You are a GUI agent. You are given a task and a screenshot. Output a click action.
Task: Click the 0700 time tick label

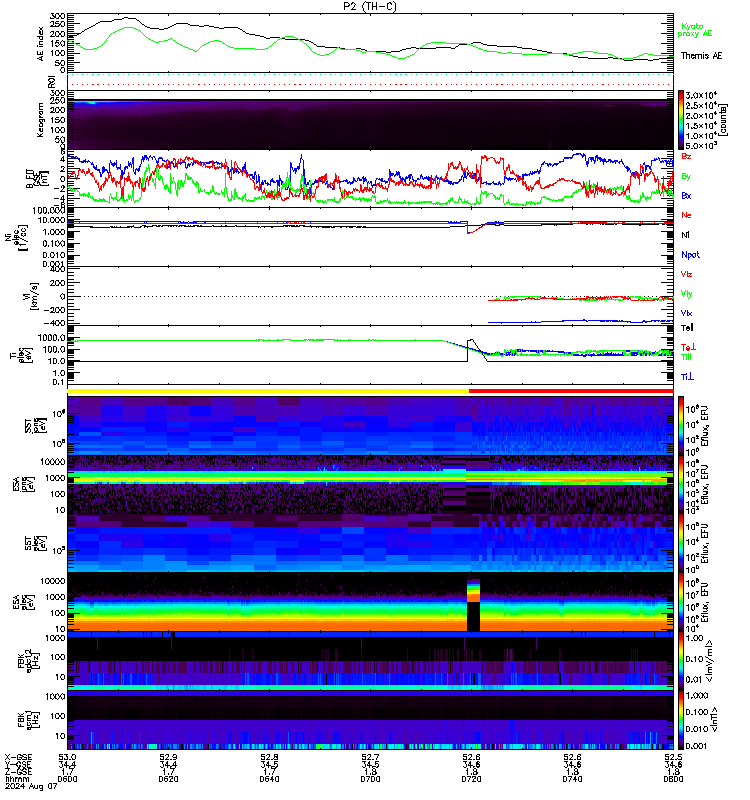click(370, 779)
